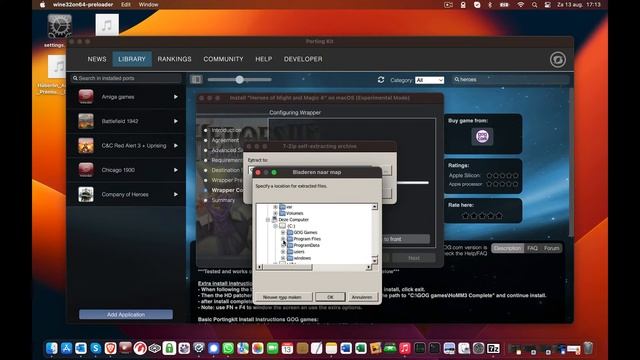The image size is (640, 360).
Task: Open the Trash in the Dock
Action: tap(588, 348)
